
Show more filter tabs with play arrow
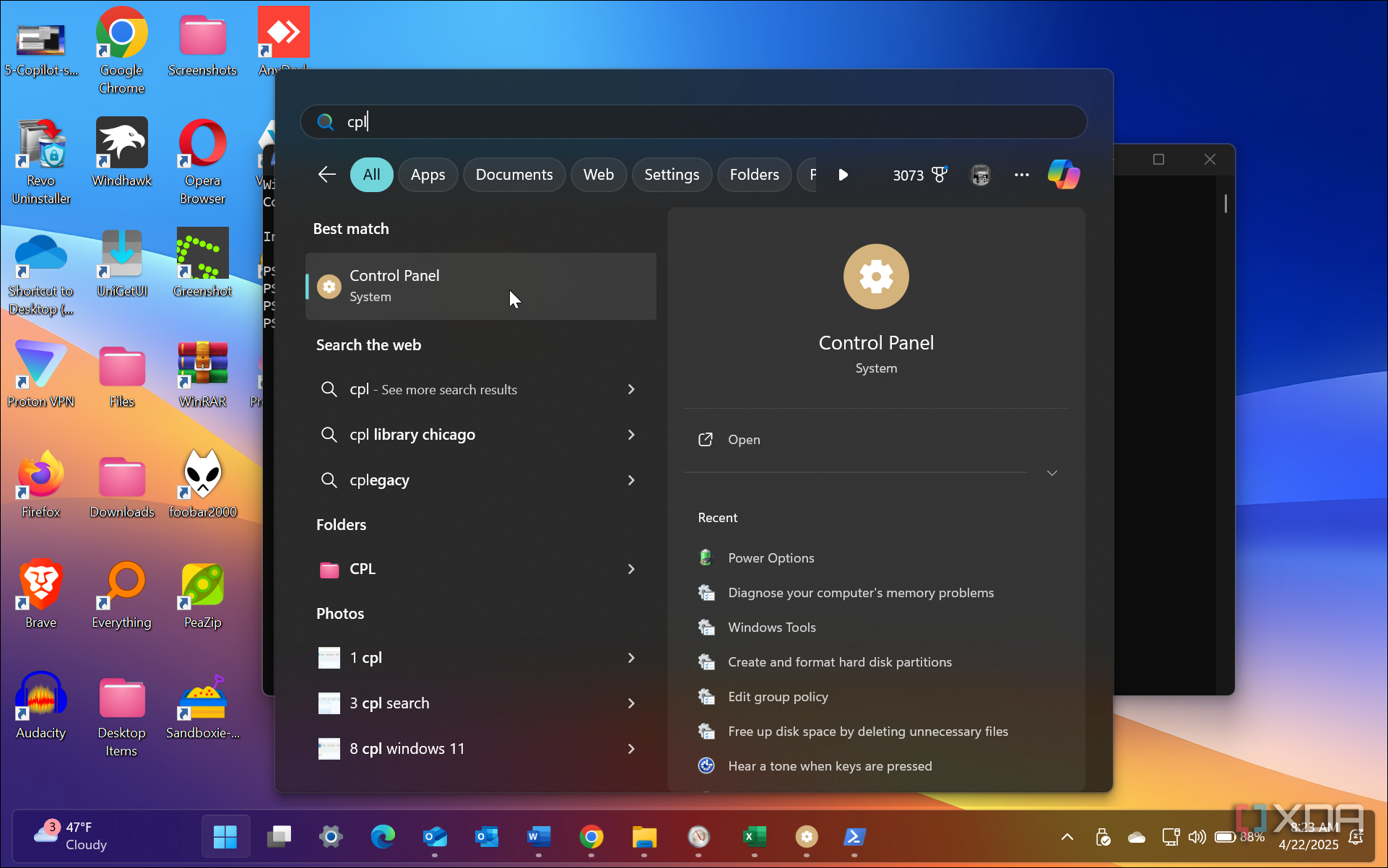[x=843, y=175]
